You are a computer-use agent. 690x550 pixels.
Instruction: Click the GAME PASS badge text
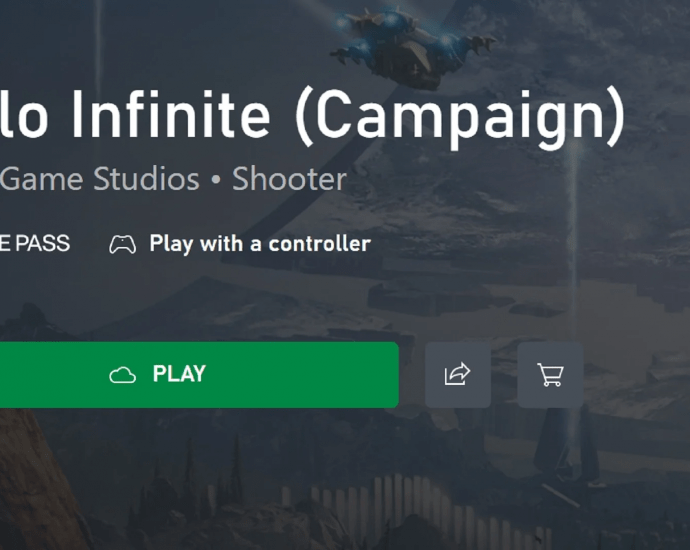[35, 243]
